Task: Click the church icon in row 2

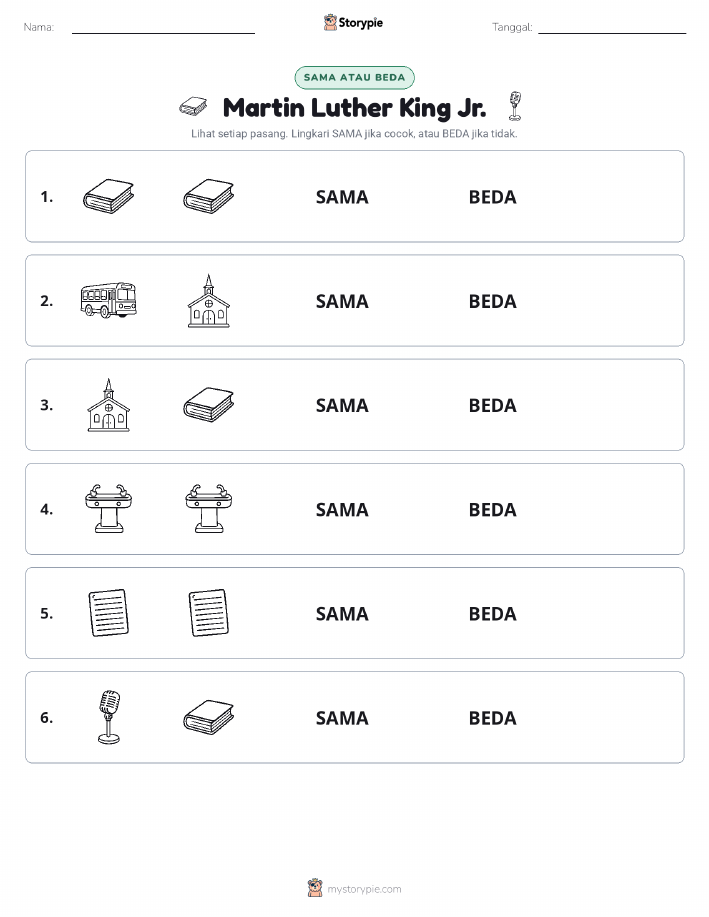Action: (209, 301)
